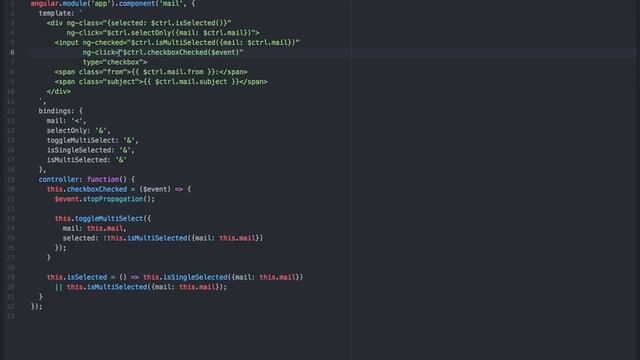Image resolution: width=640 pixels, height=360 pixels.
Task: Click line number 29 in the gutter
Action: click(x=11, y=278)
